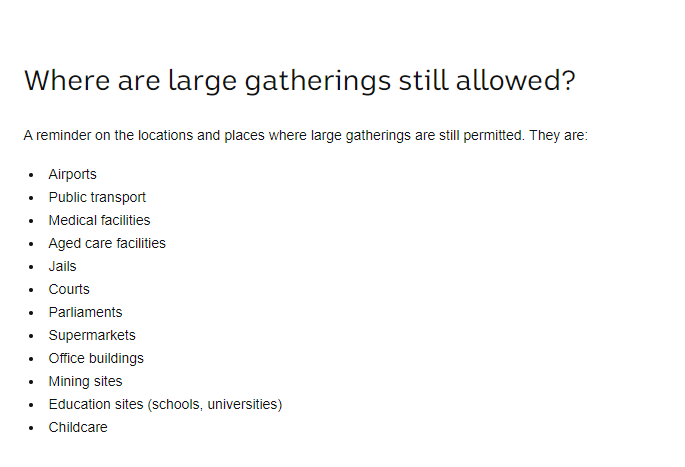Click the heading 'Where are large gatherings still allowed?'
The image size is (685, 467).
point(300,81)
